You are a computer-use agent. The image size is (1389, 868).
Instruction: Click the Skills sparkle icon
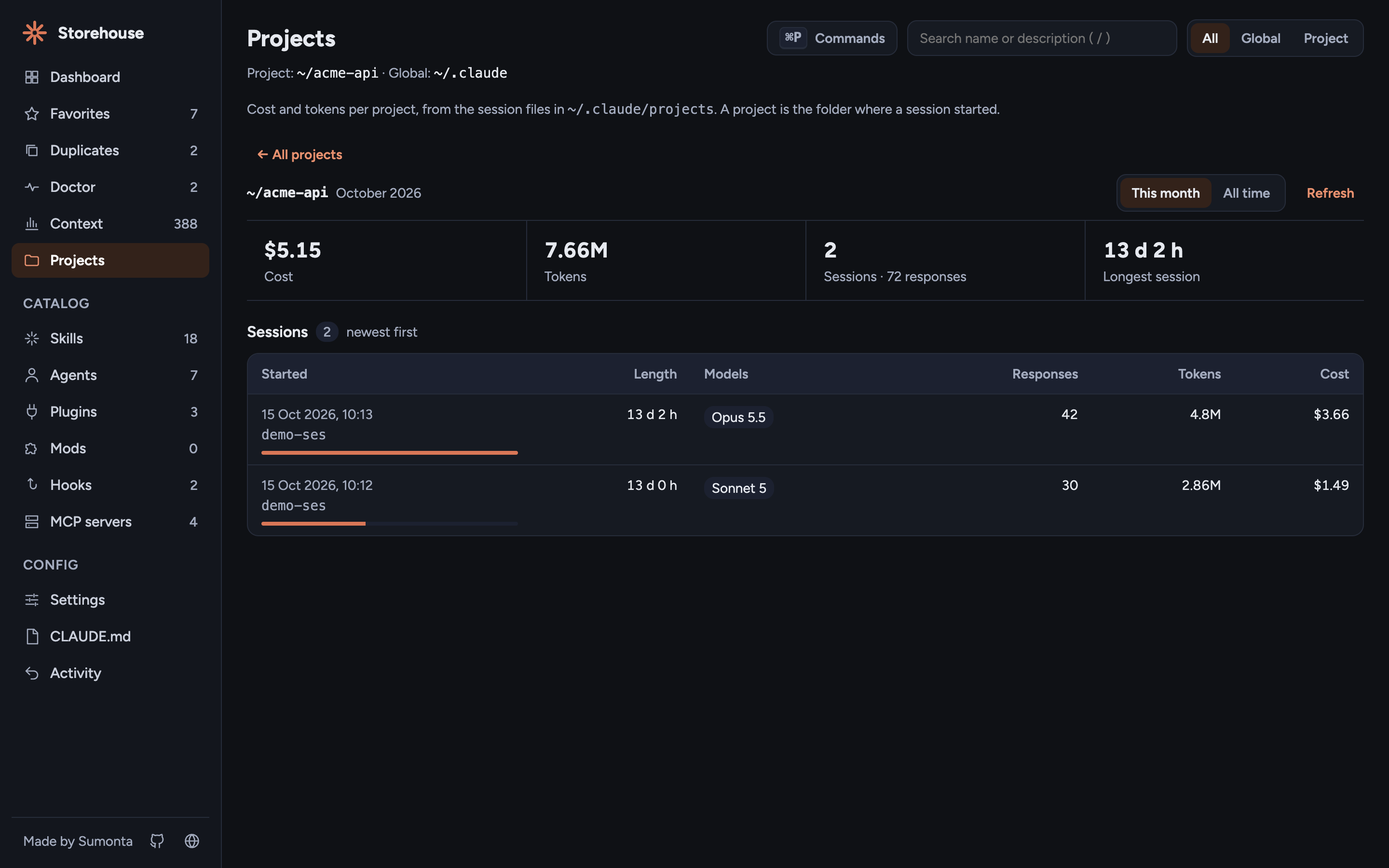(x=31, y=339)
